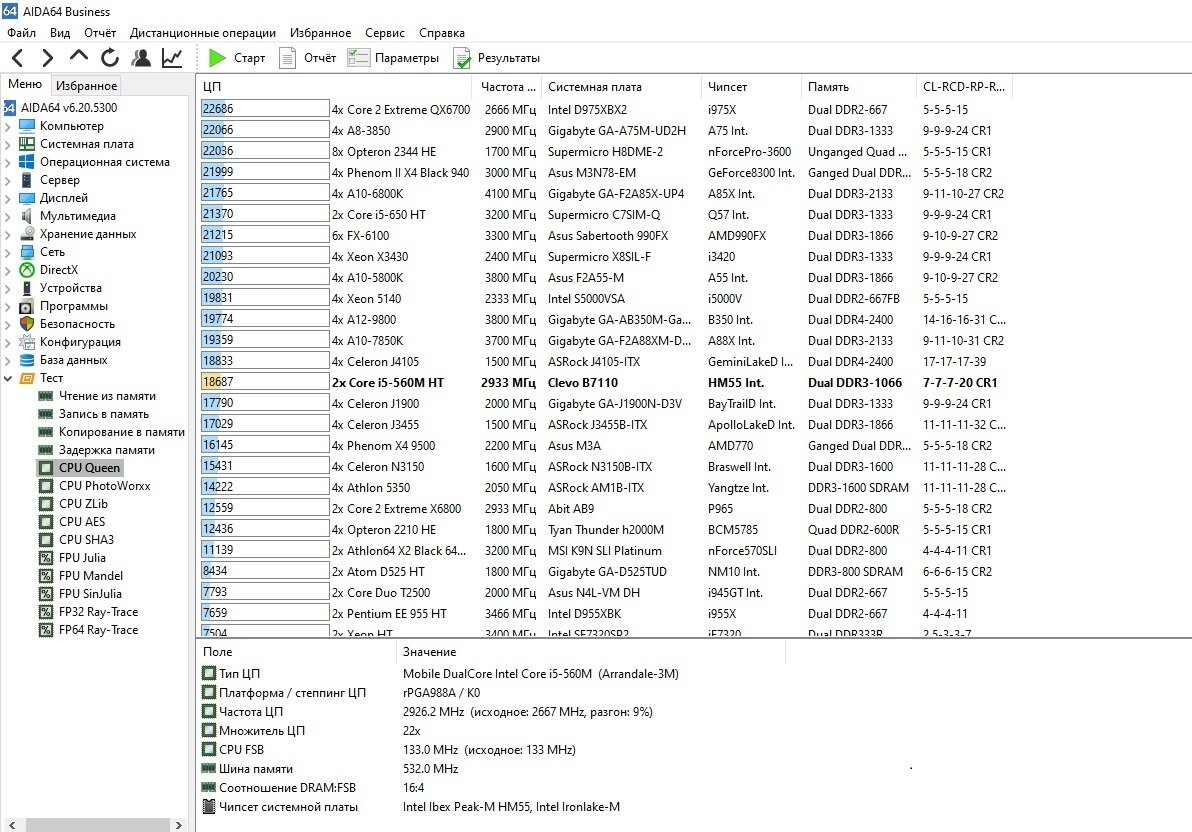Expand the Хранение данных tree node

pos(8,234)
